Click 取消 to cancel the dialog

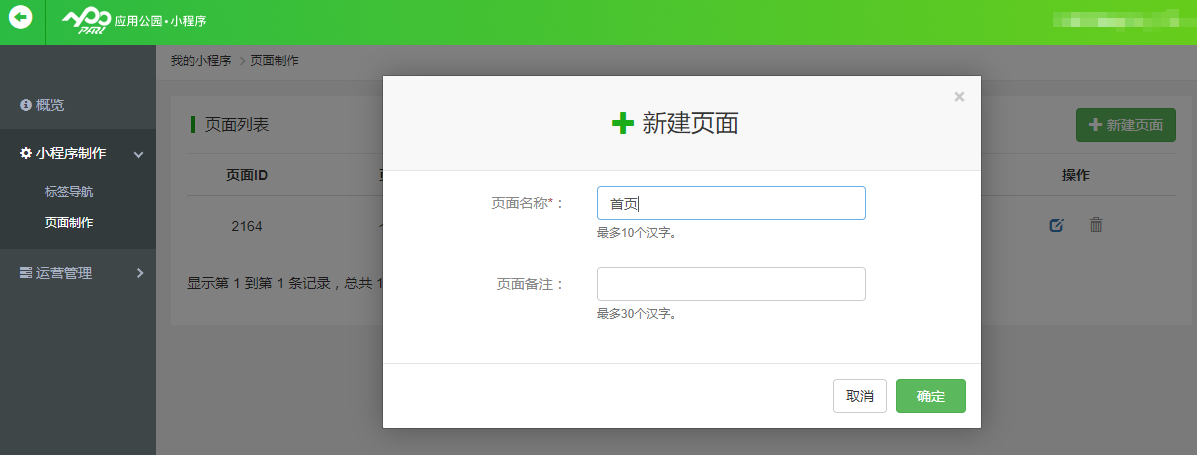pyautogui.click(x=859, y=396)
